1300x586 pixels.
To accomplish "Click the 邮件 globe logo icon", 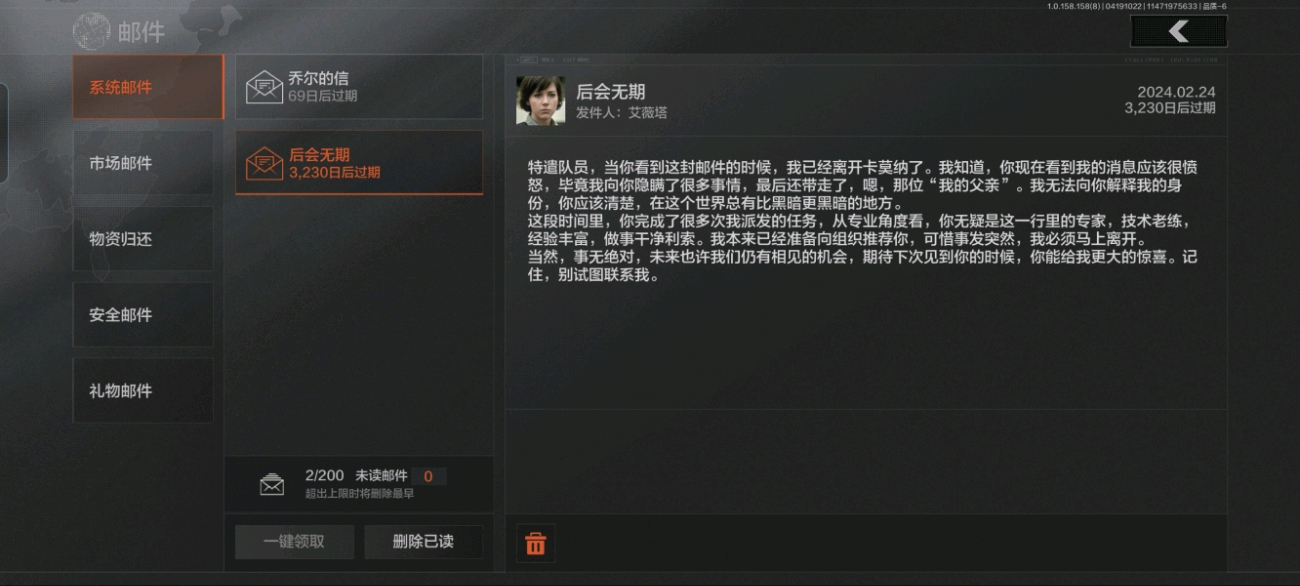I will pos(92,32).
